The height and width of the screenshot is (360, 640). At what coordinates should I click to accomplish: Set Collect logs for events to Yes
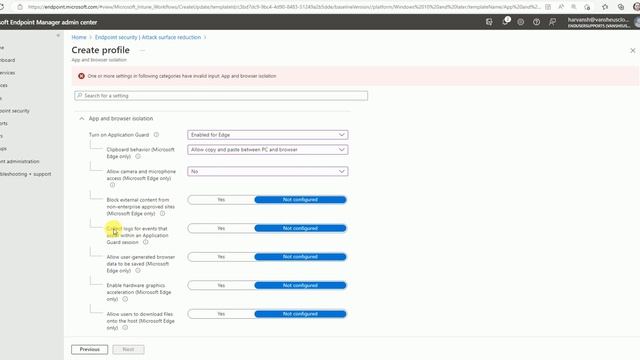(221, 228)
